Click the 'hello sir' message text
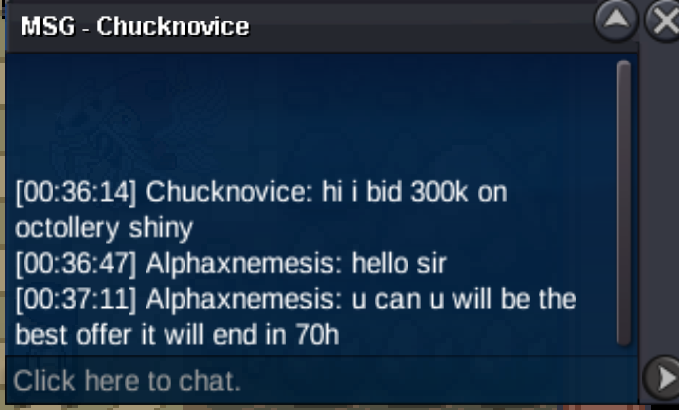This screenshot has height=410, width=679. click(x=399, y=263)
